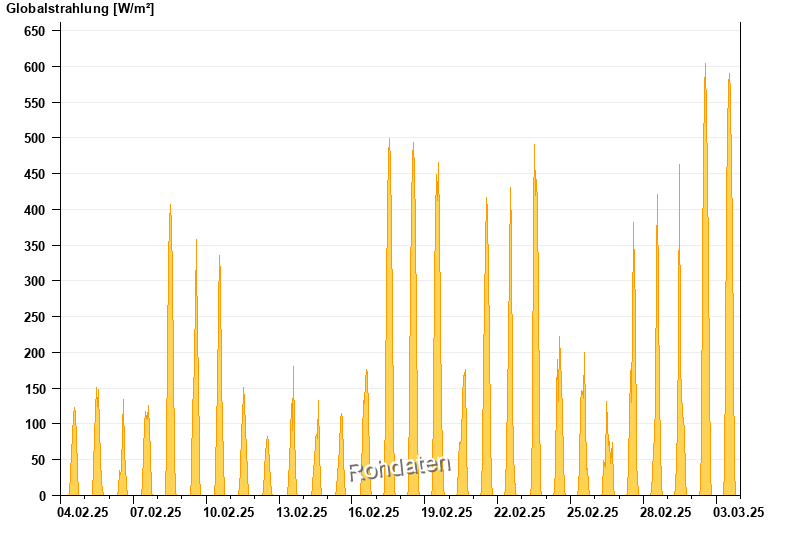800x550 pixels.
Task: Select the 28.02.25 date label
Action: (x=665, y=512)
